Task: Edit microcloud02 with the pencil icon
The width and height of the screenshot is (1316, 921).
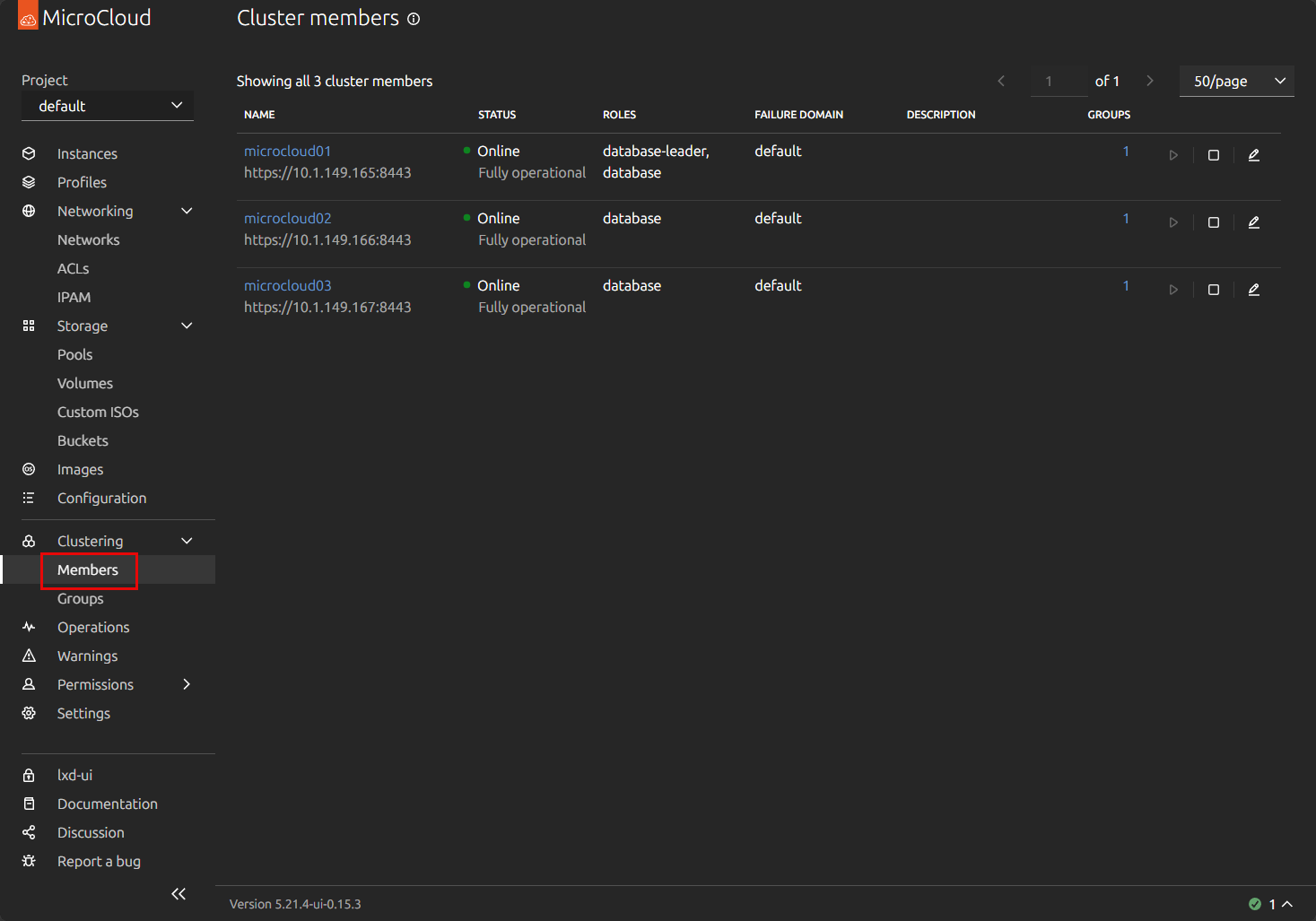Action: 1254,222
